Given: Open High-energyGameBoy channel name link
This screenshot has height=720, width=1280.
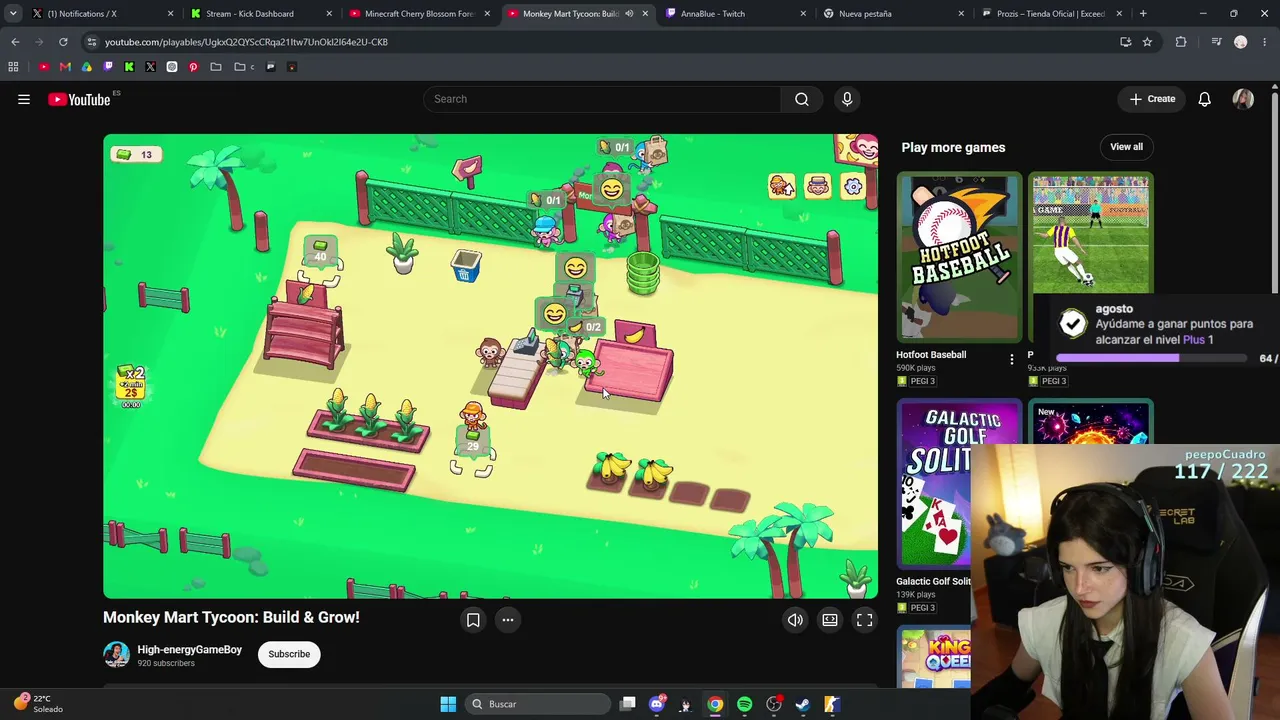Looking at the screenshot, I should [190, 650].
